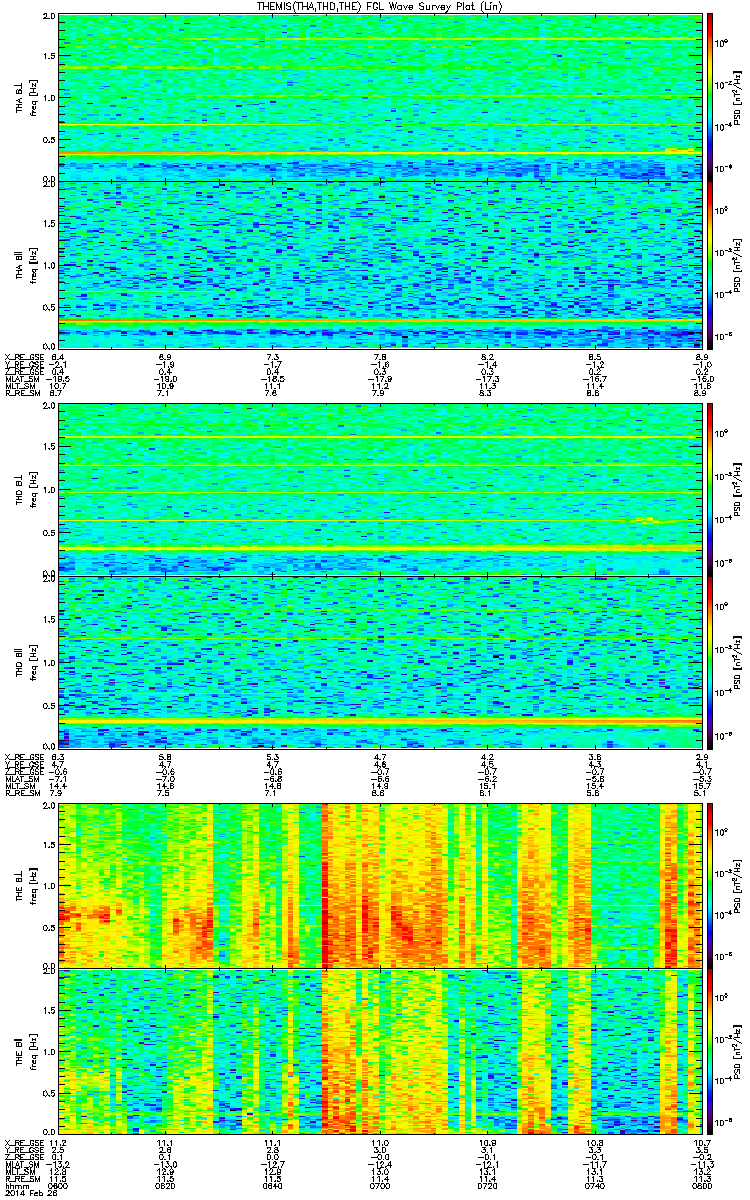
Task: Click the THE B∥ spectrogram panel
Action: pos(381,1051)
